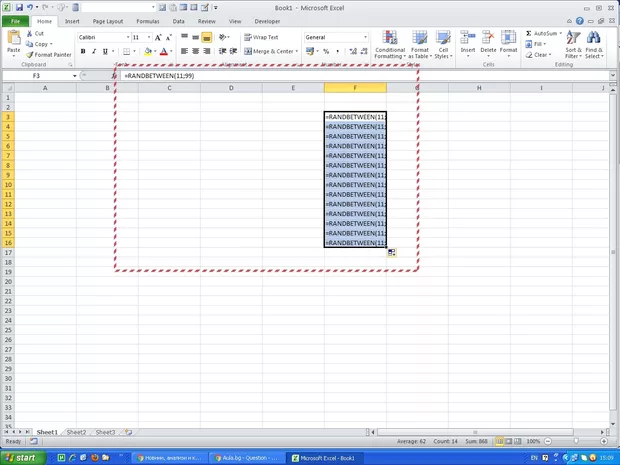The width and height of the screenshot is (620, 465).
Task: Click the AutoSum sigma icon
Action: (x=529, y=33)
